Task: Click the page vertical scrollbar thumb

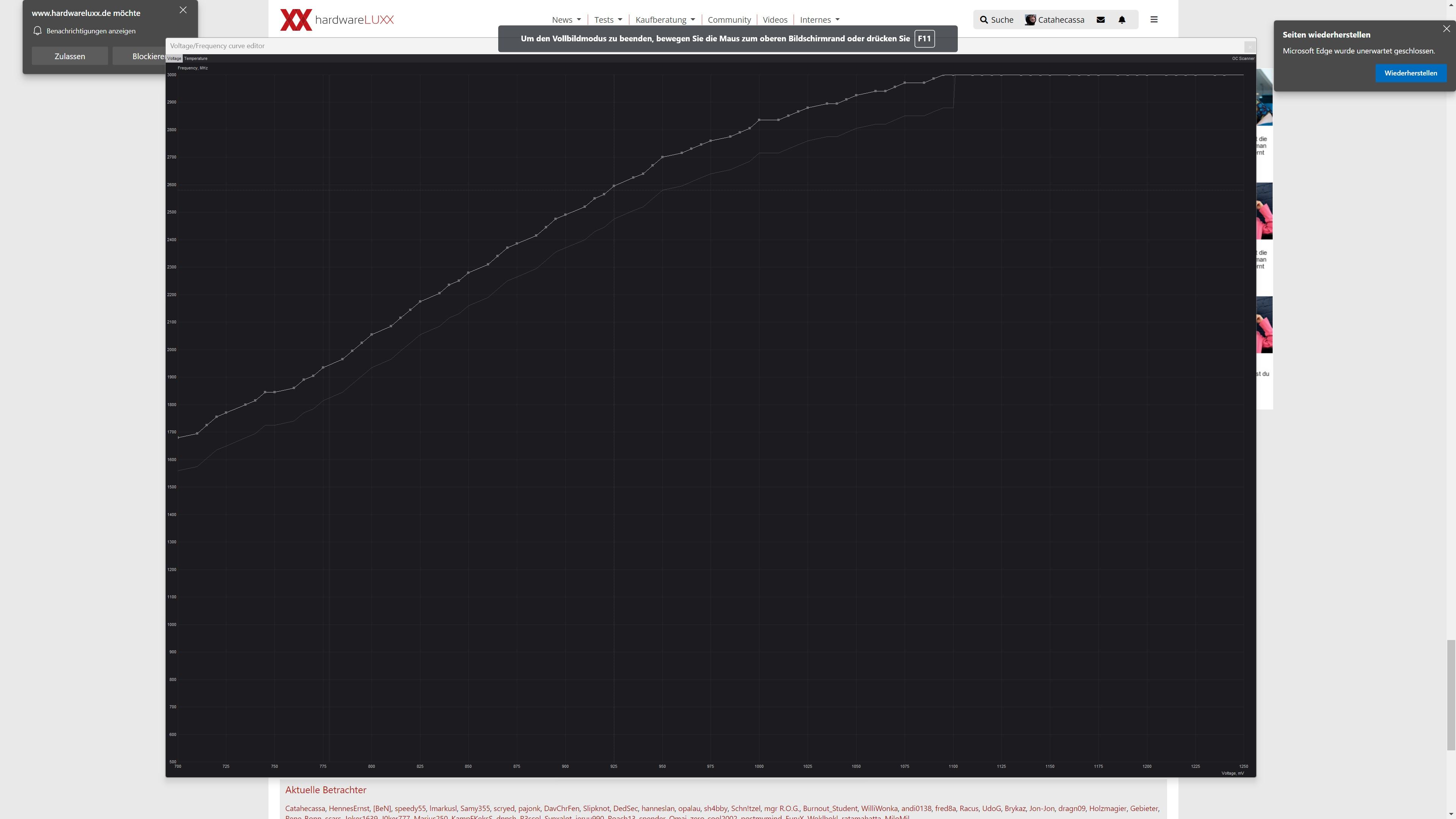Action: coord(1451,695)
